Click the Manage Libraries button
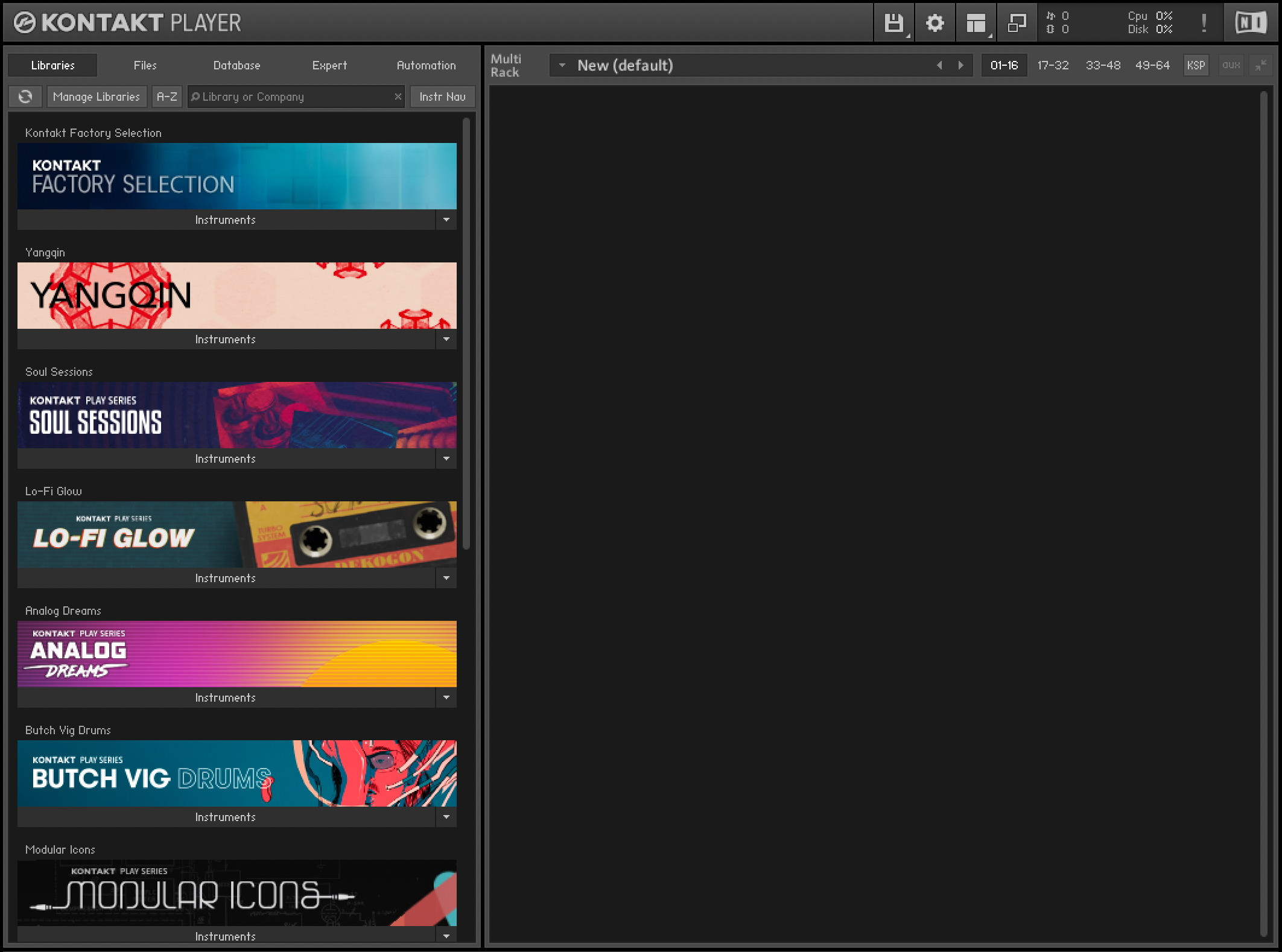The image size is (1282, 952). pos(97,97)
